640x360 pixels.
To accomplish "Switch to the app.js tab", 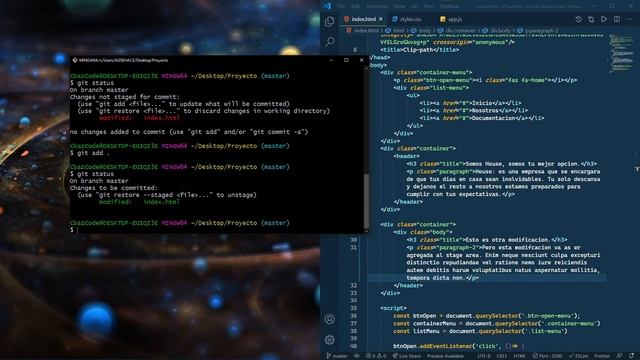I will pyautogui.click(x=451, y=19).
